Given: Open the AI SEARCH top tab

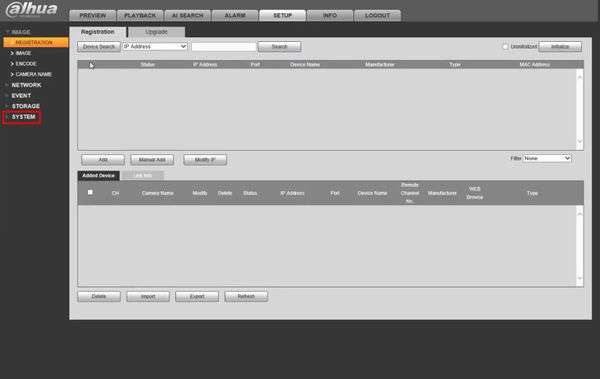Looking at the screenshot, I should [x=188, y=15].
